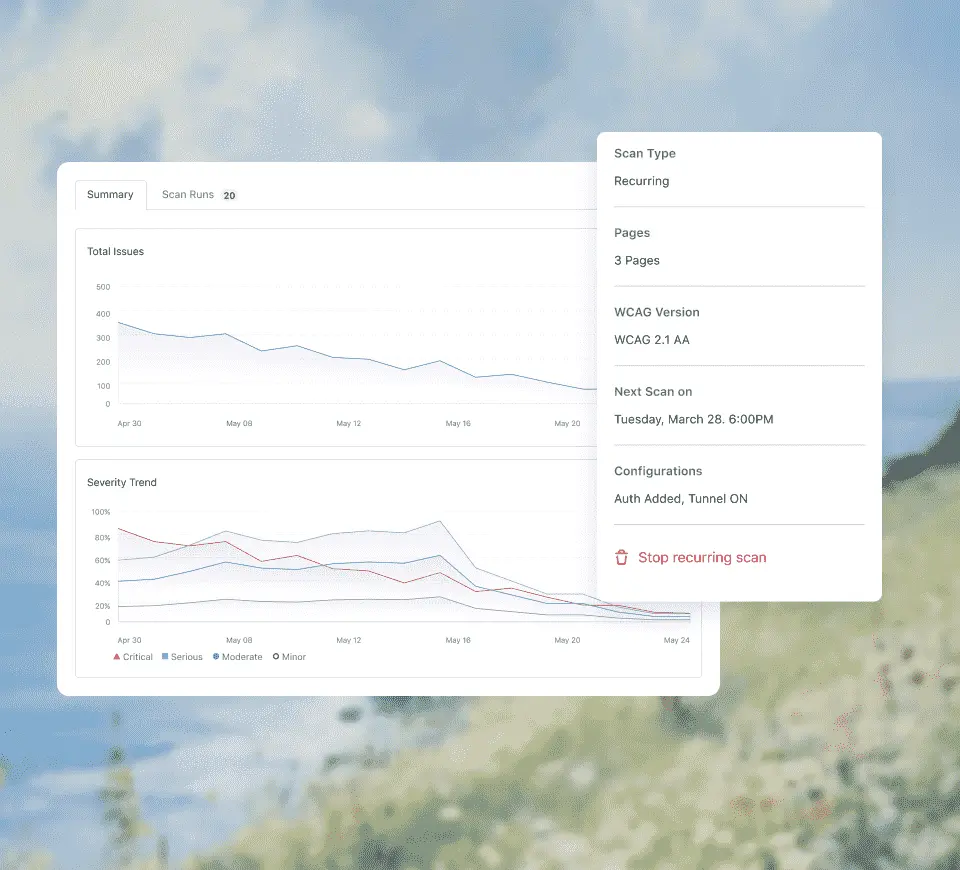Click the Total Issues chart title

tap(115, 252)
